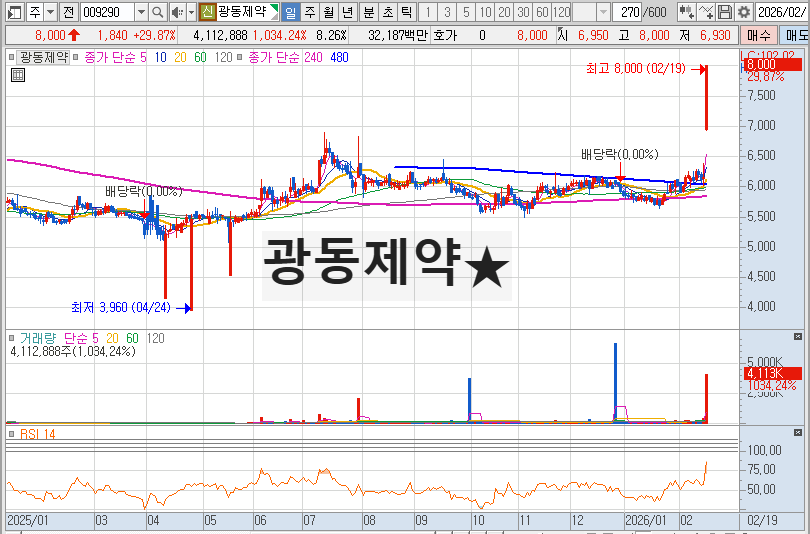Click the red 8,000 current price tag

coord(771,65)
